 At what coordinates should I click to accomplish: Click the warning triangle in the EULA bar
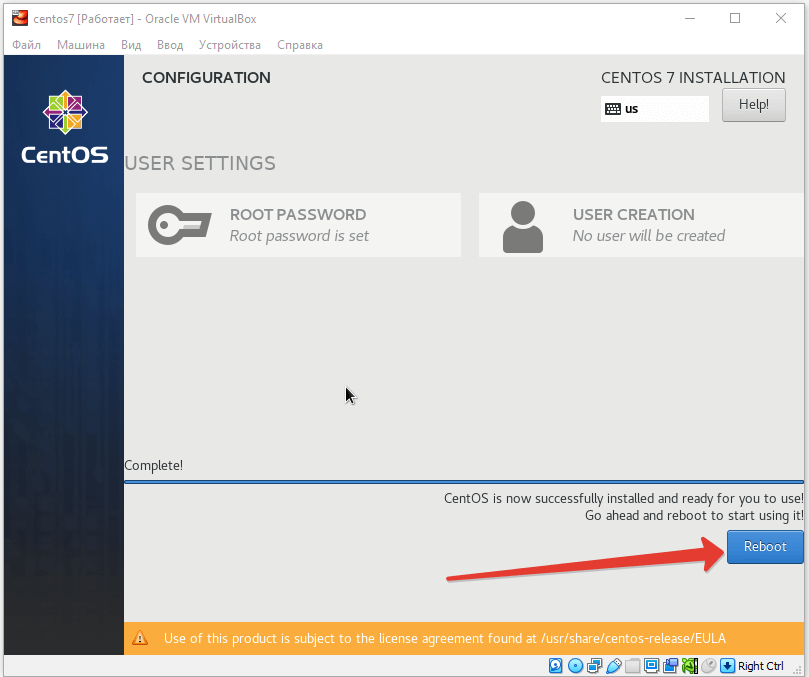pos(141,638)
